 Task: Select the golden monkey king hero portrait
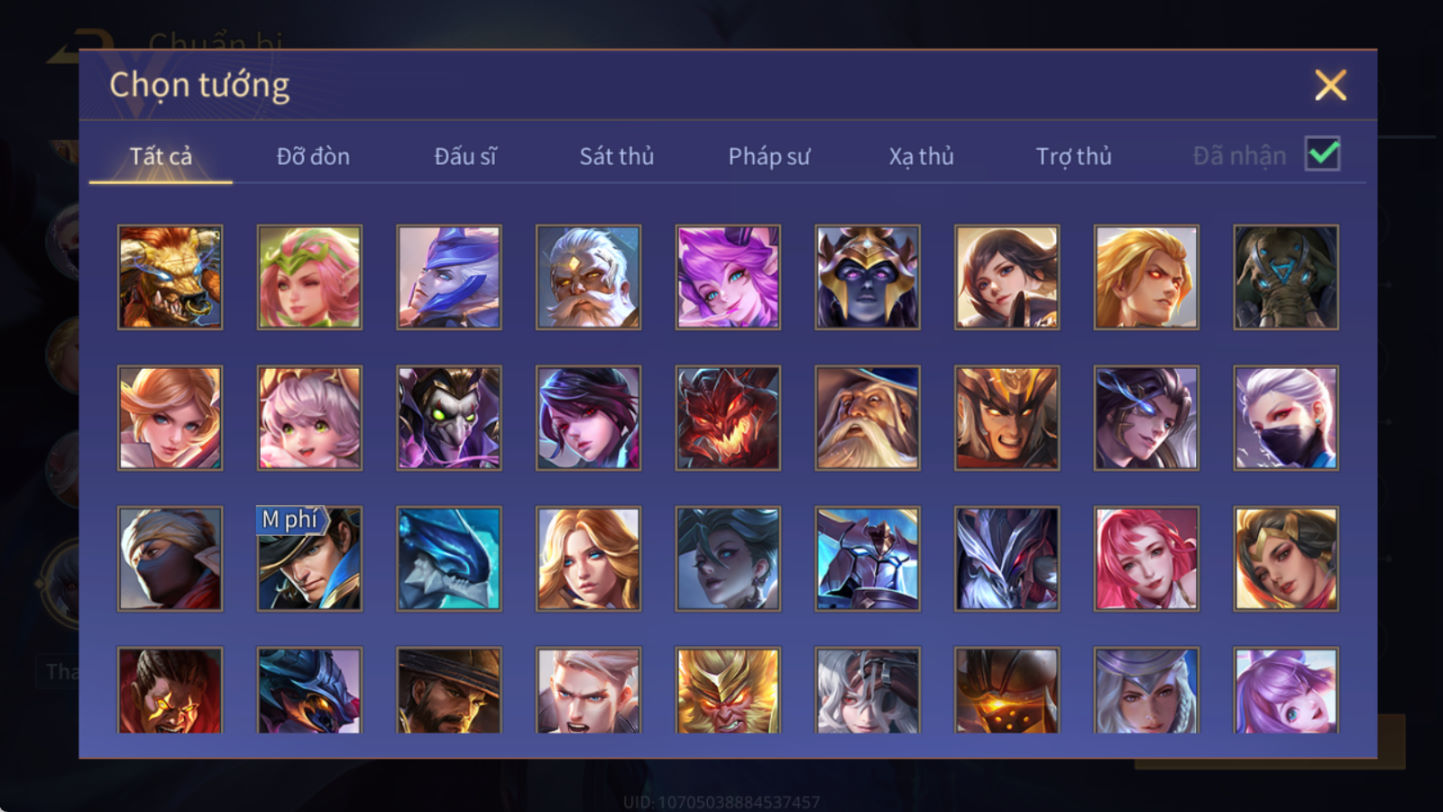728,690
